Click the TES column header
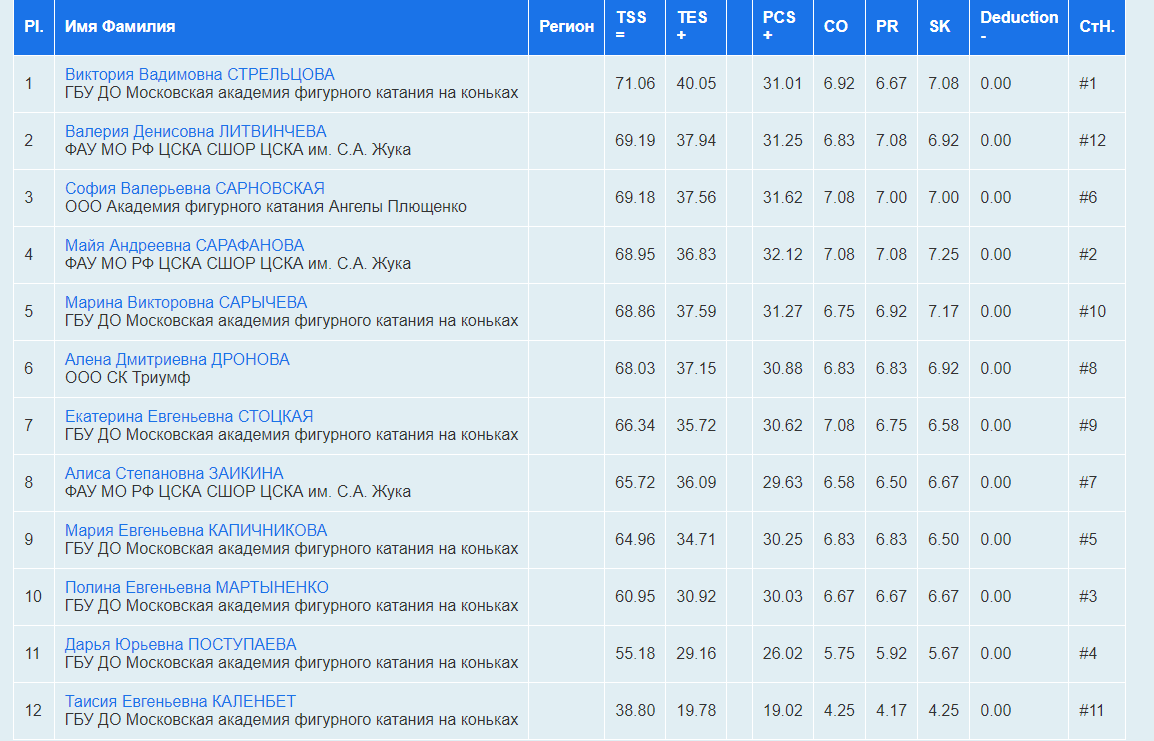The height and width of the screenshot is (741, 1154). pyautogui.click(x=692, y=26)
